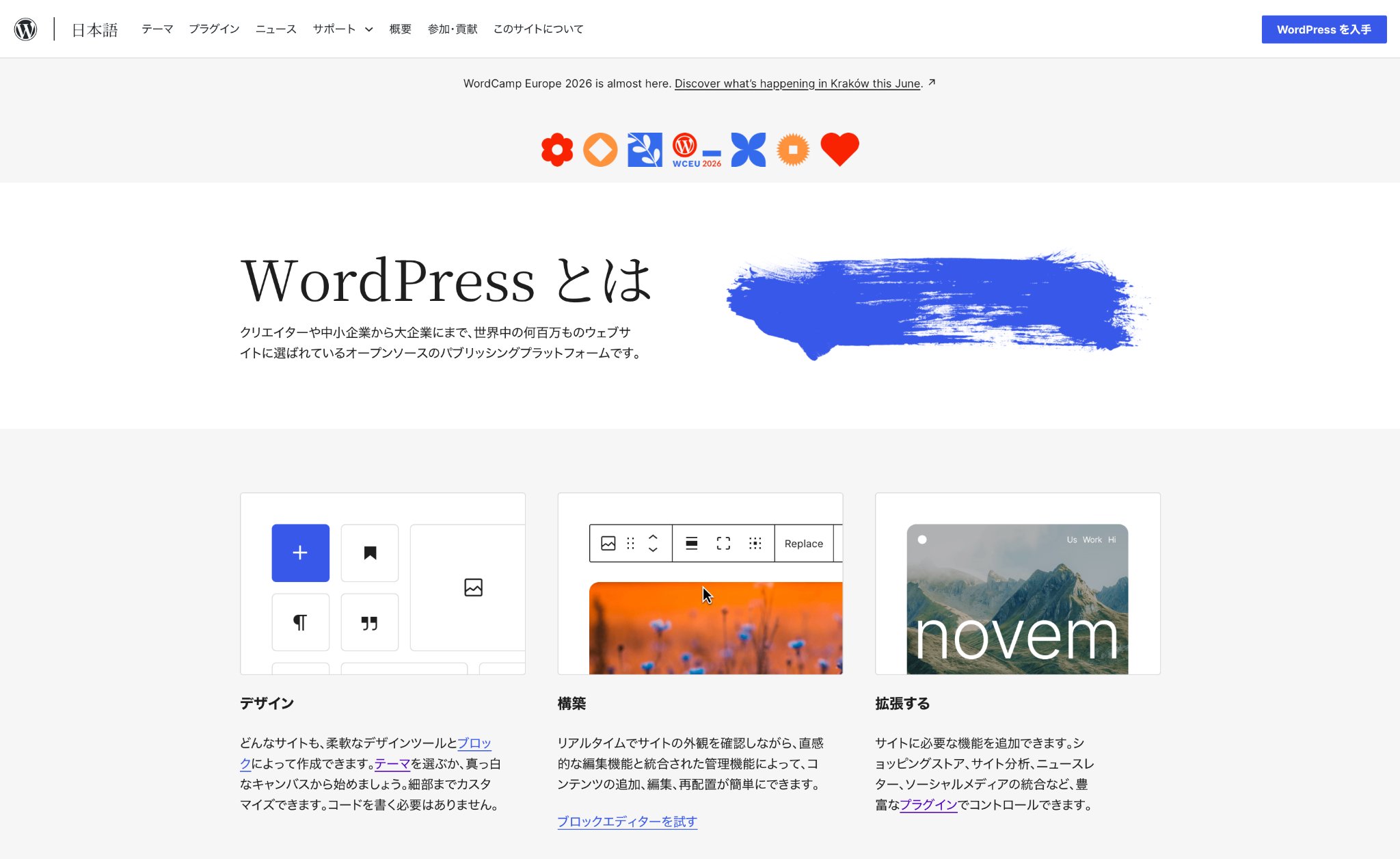Viewport: 1400px width, 859px height.
Task: Go to the ニュース page
Action: (275, 29)
